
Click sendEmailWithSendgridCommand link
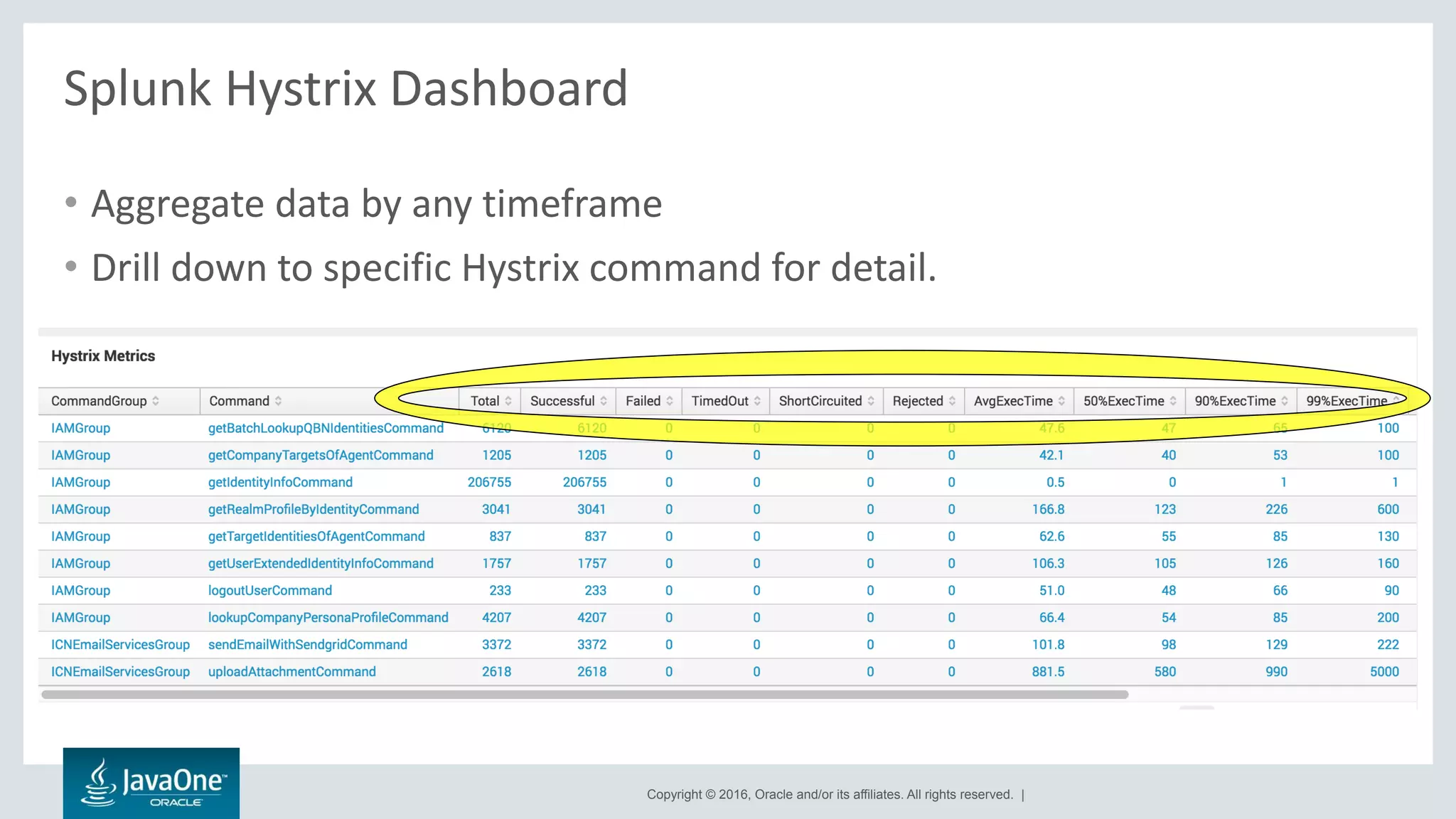click(x=307, y=644)
